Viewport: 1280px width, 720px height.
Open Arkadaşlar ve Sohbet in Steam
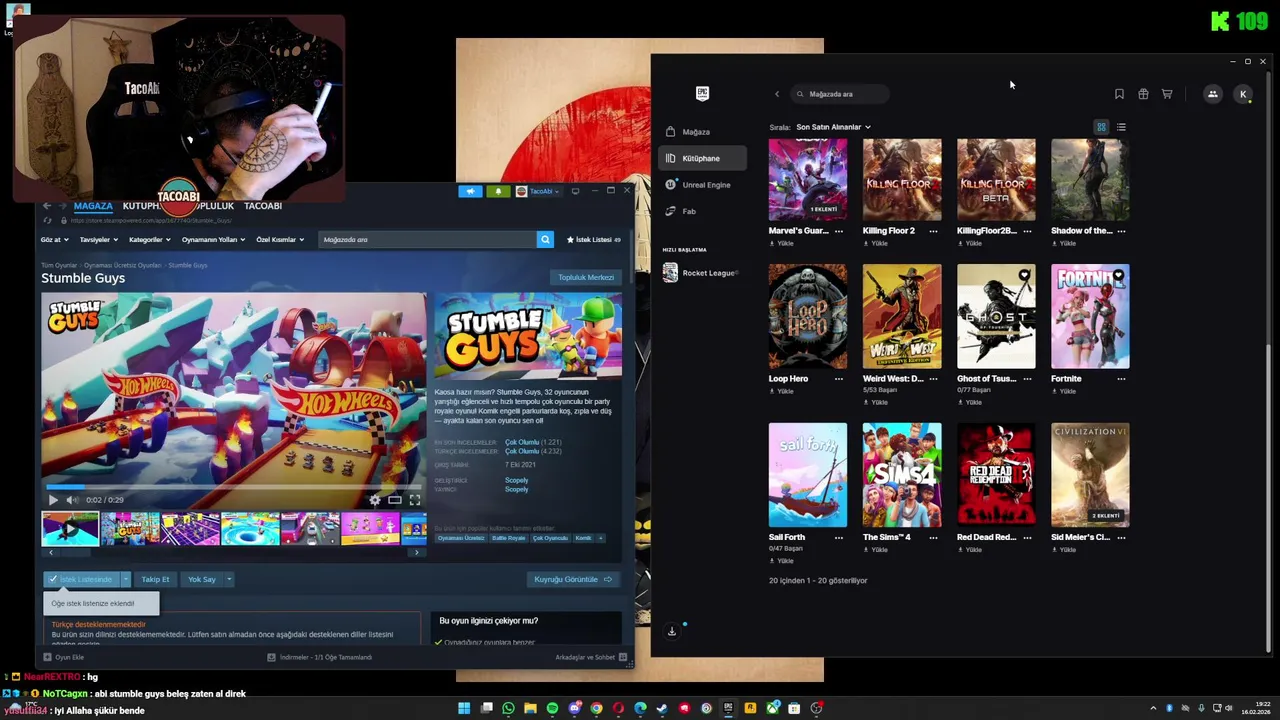pos(591,657)
